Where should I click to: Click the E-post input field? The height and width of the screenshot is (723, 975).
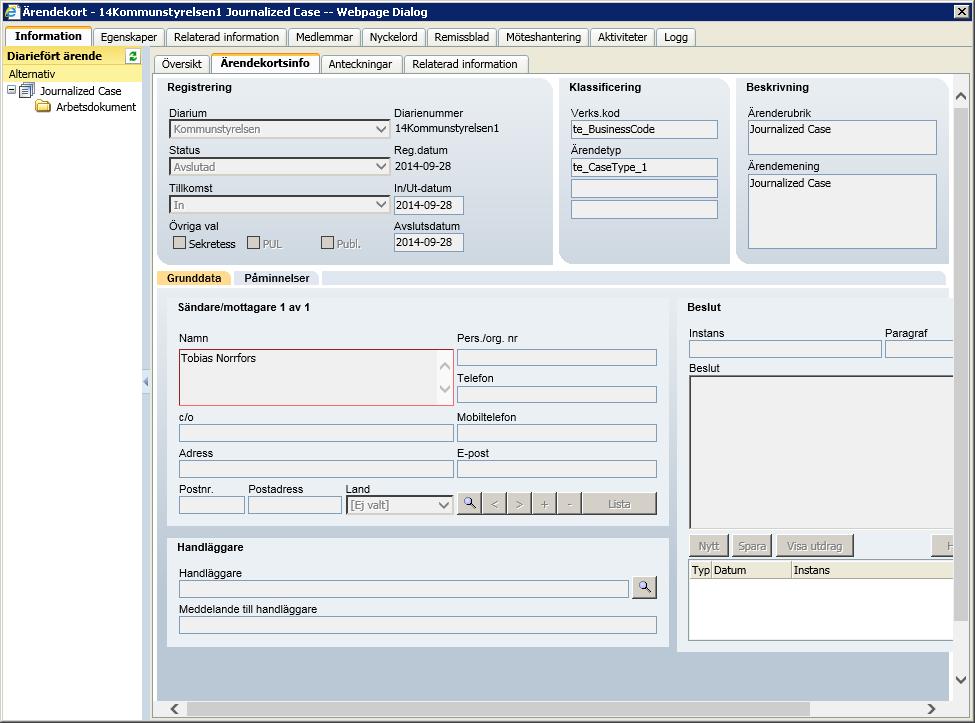click(557, 469)
